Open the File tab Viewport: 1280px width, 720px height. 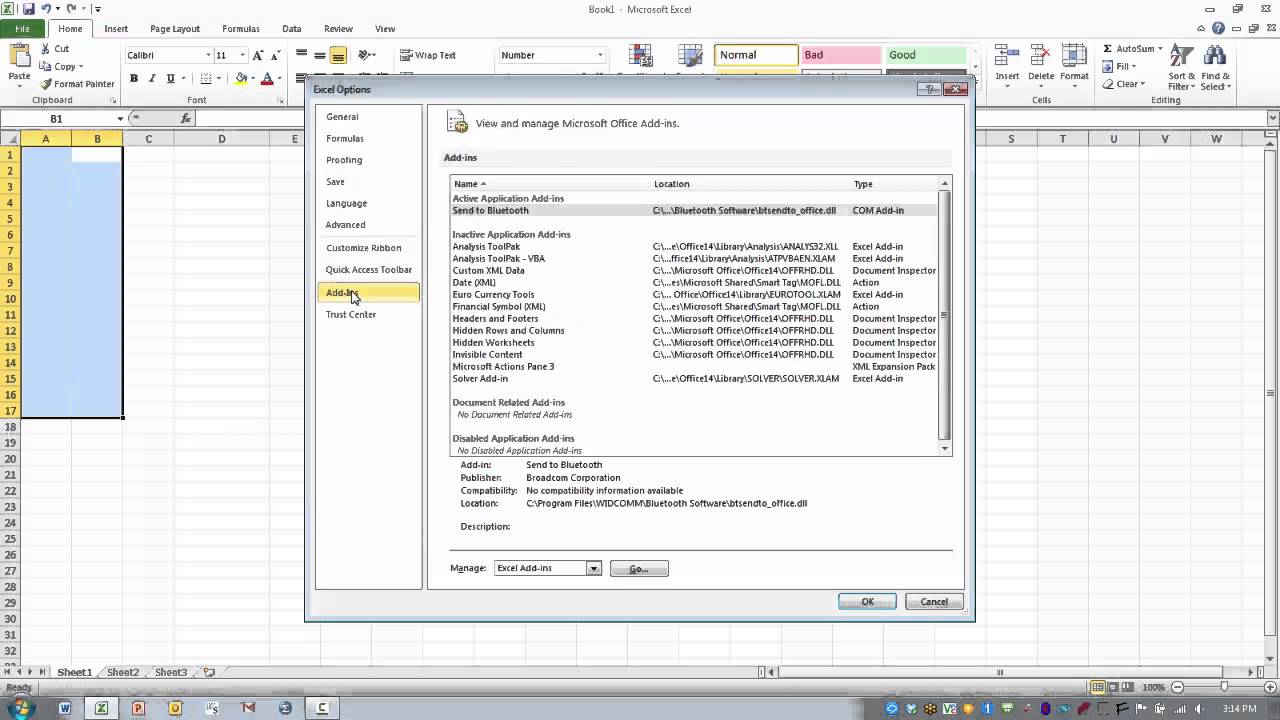click(x=21, y=29)
